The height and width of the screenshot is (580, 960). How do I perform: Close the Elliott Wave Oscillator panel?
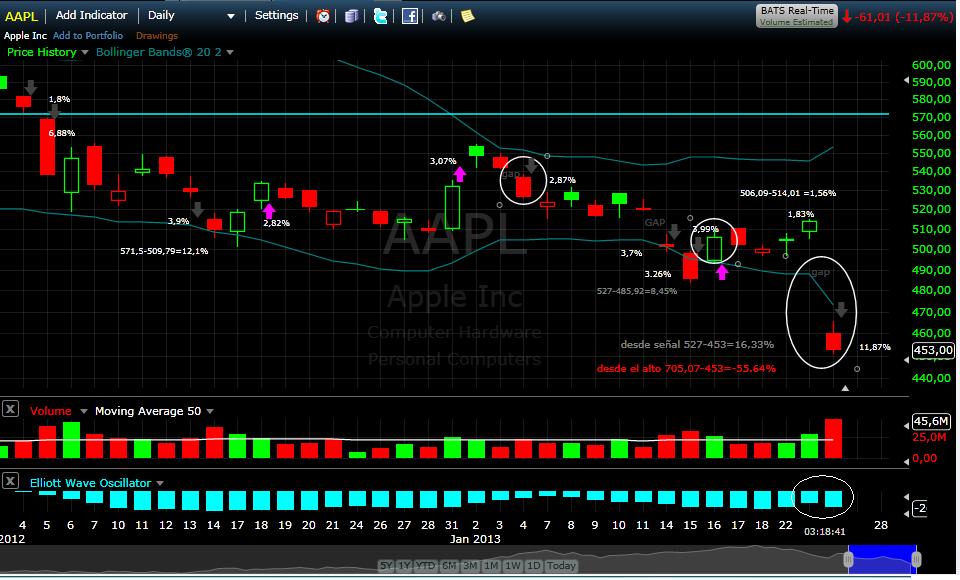point(10,482)
